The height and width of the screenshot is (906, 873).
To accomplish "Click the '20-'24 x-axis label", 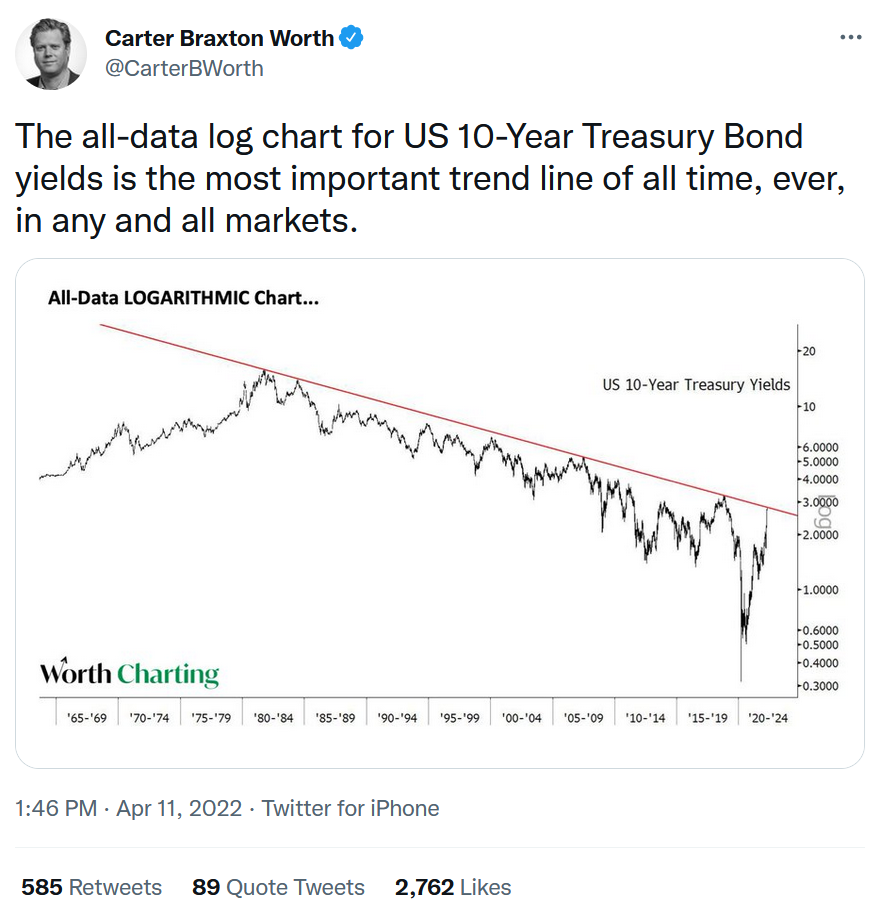I will point(767,718).
